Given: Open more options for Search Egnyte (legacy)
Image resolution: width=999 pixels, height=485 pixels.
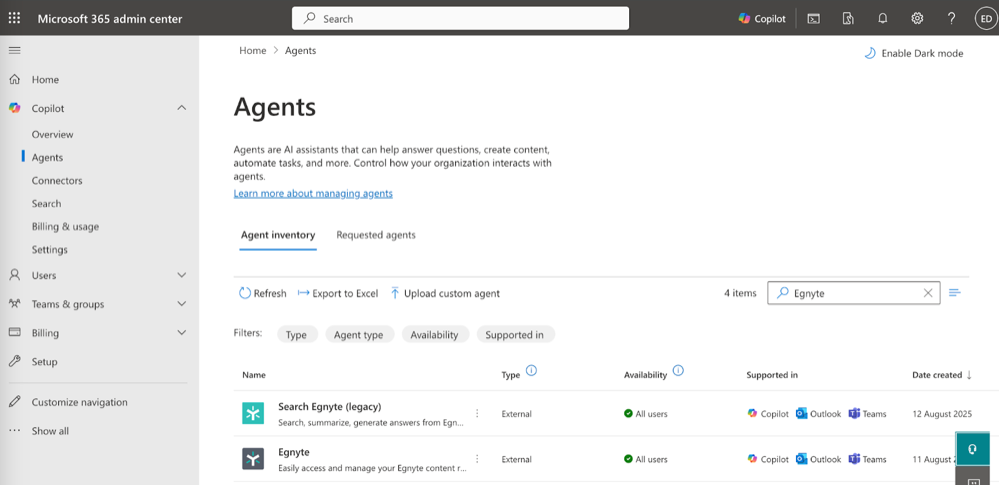Looking at the screenshot, I should pos(477,413).
